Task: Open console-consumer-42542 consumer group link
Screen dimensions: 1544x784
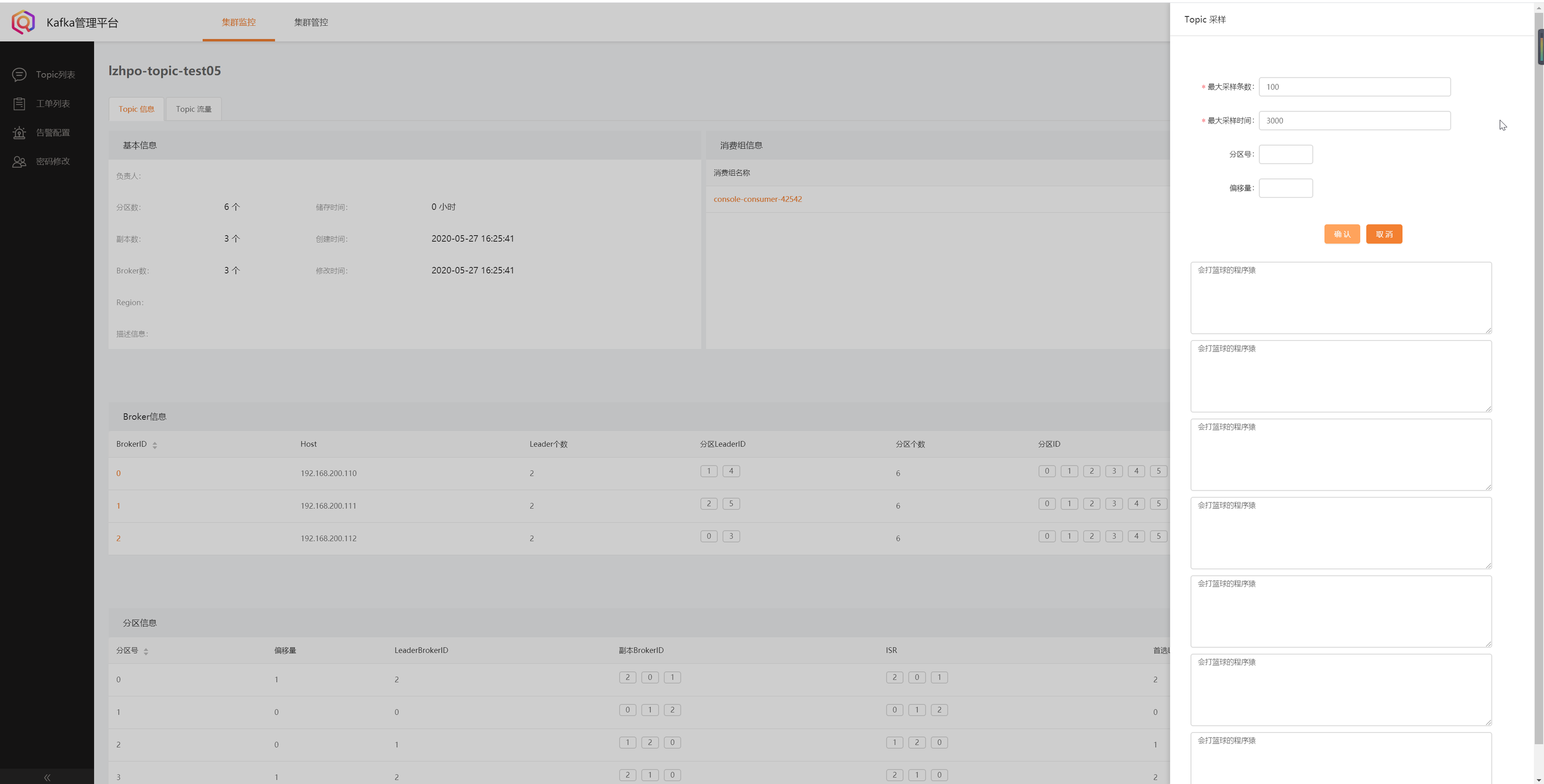Action: [757, 199]
